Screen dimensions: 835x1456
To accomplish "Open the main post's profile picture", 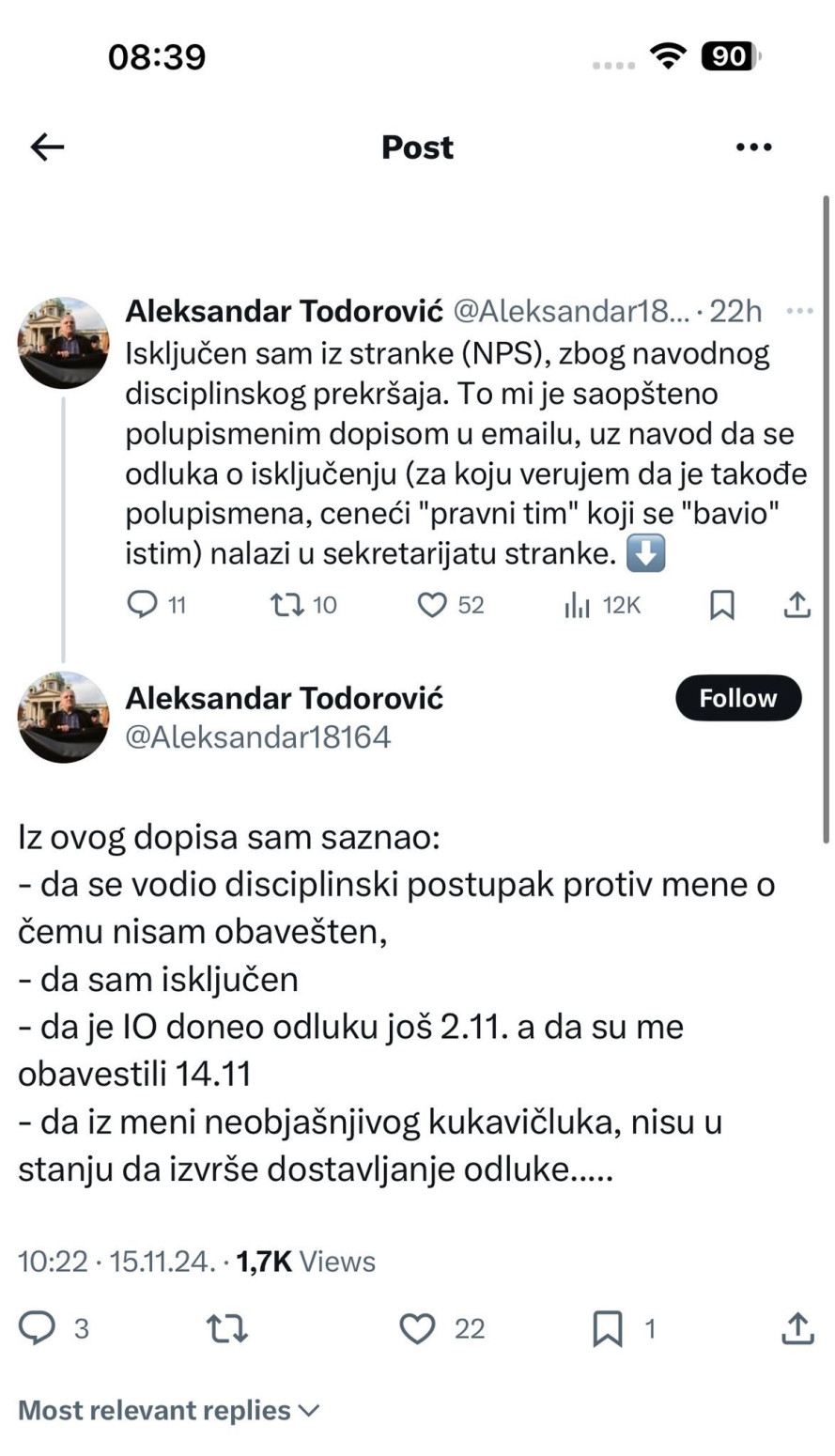I will [63, 717].
